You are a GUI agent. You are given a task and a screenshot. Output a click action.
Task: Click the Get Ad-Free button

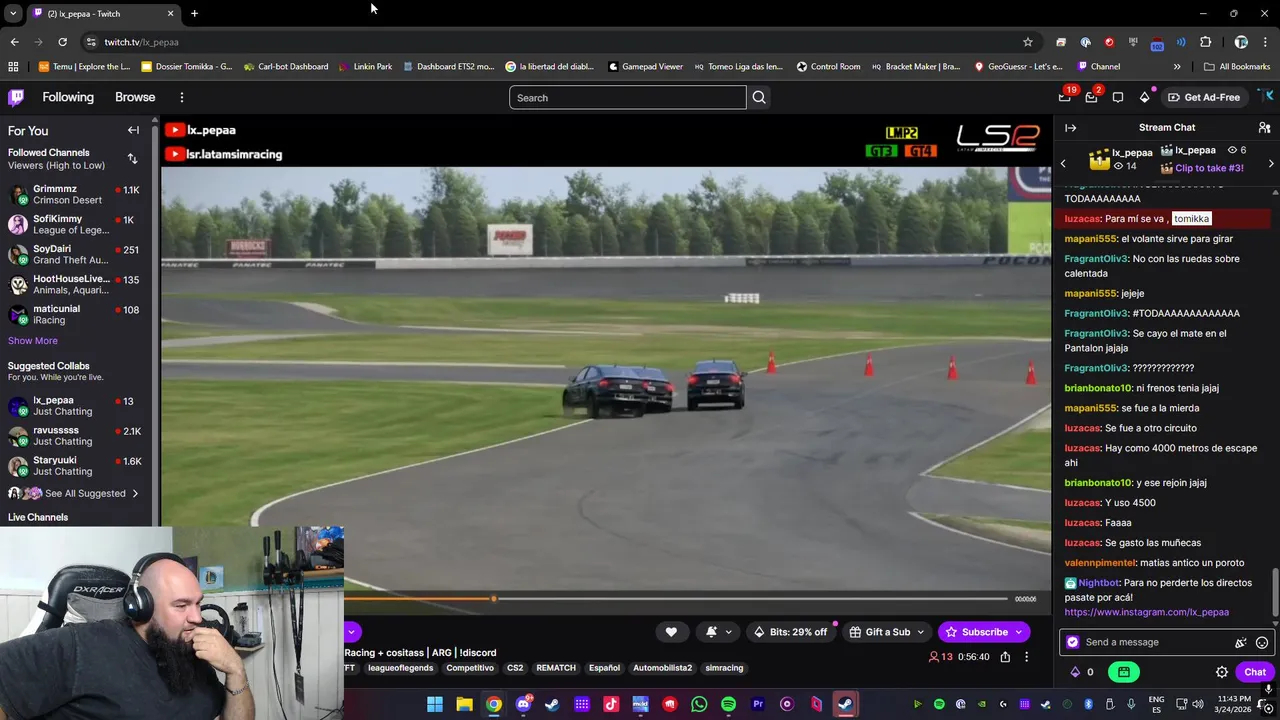tap(1204, 97)
